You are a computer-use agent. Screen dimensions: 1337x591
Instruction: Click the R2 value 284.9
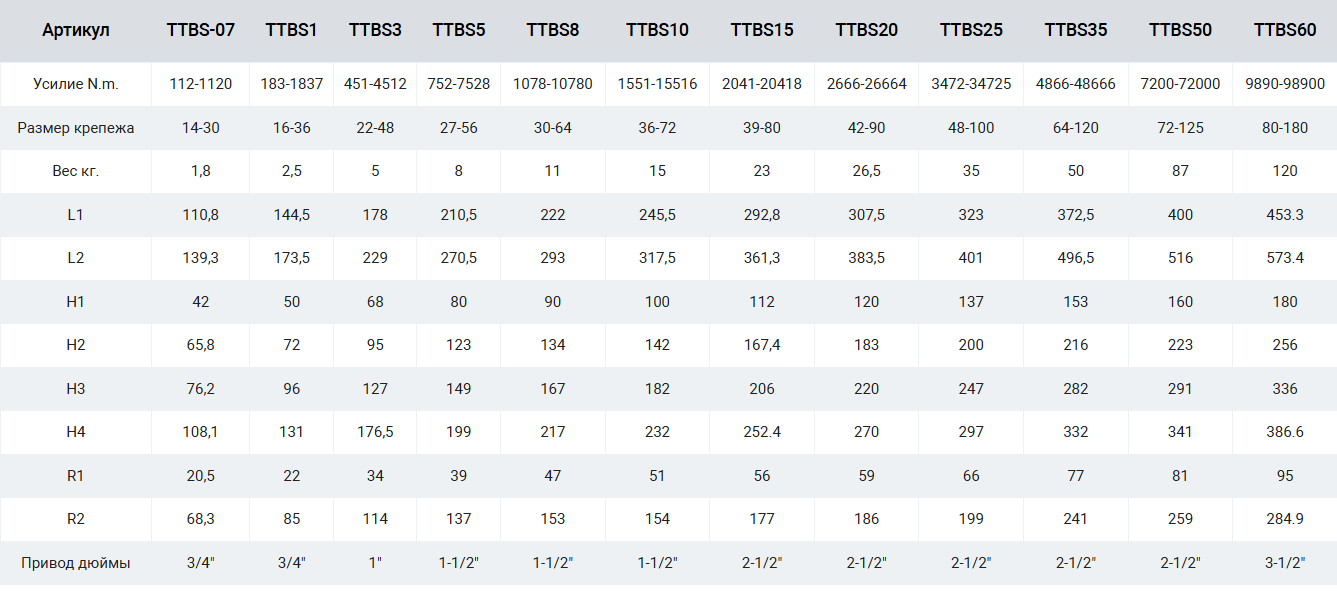(x=1284, y=519)
